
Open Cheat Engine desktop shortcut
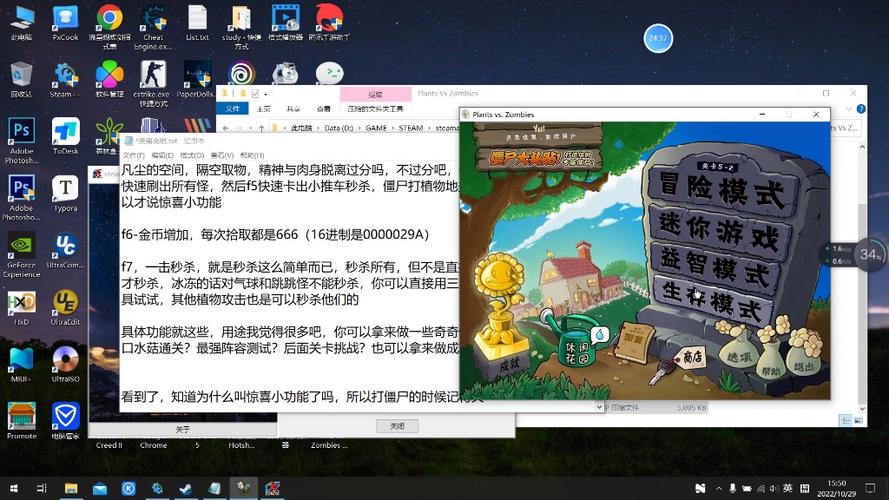click(x=153, y=28)
